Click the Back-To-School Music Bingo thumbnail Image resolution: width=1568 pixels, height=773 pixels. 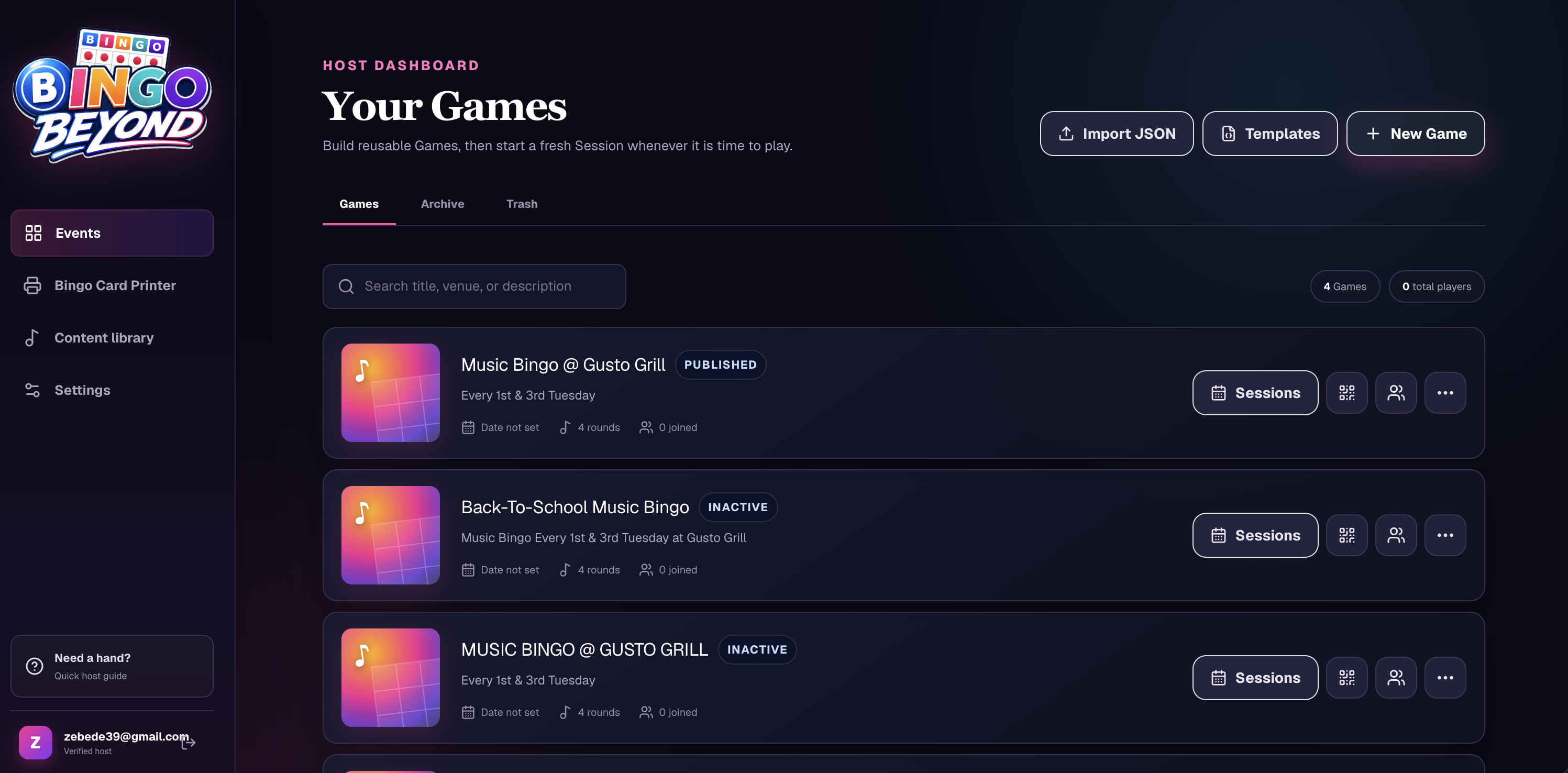point(391,535)
